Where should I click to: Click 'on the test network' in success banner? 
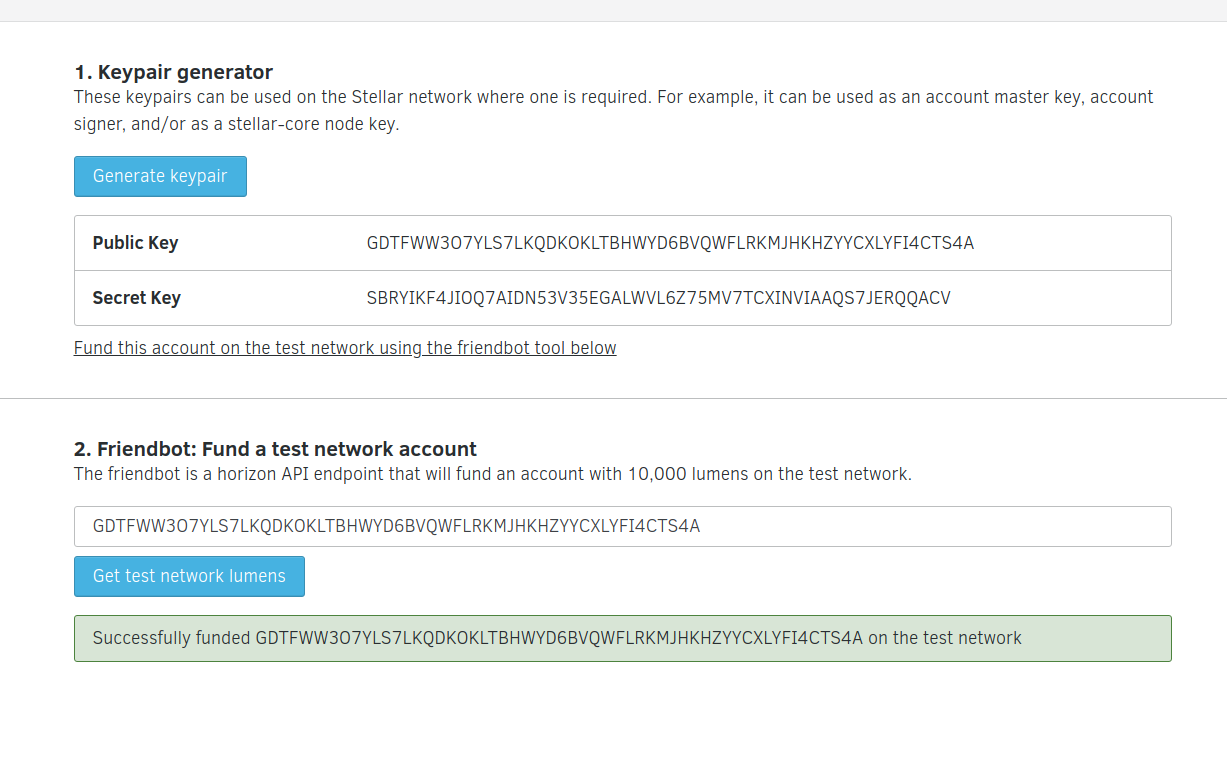(x=945, y=638)
